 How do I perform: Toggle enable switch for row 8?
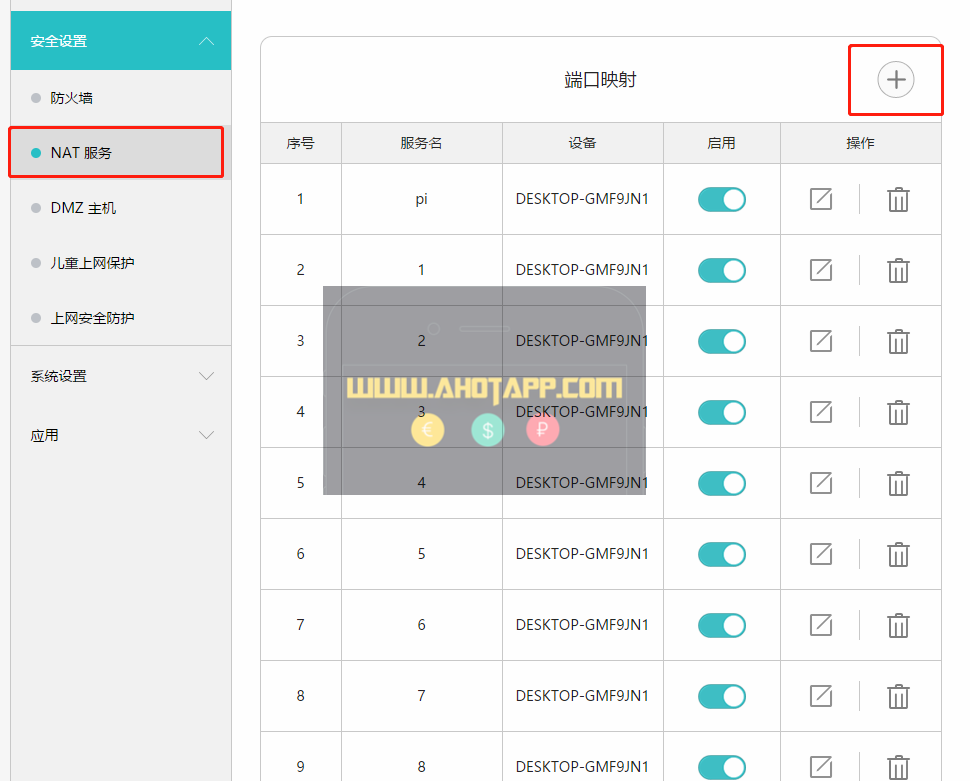(722, 696)
